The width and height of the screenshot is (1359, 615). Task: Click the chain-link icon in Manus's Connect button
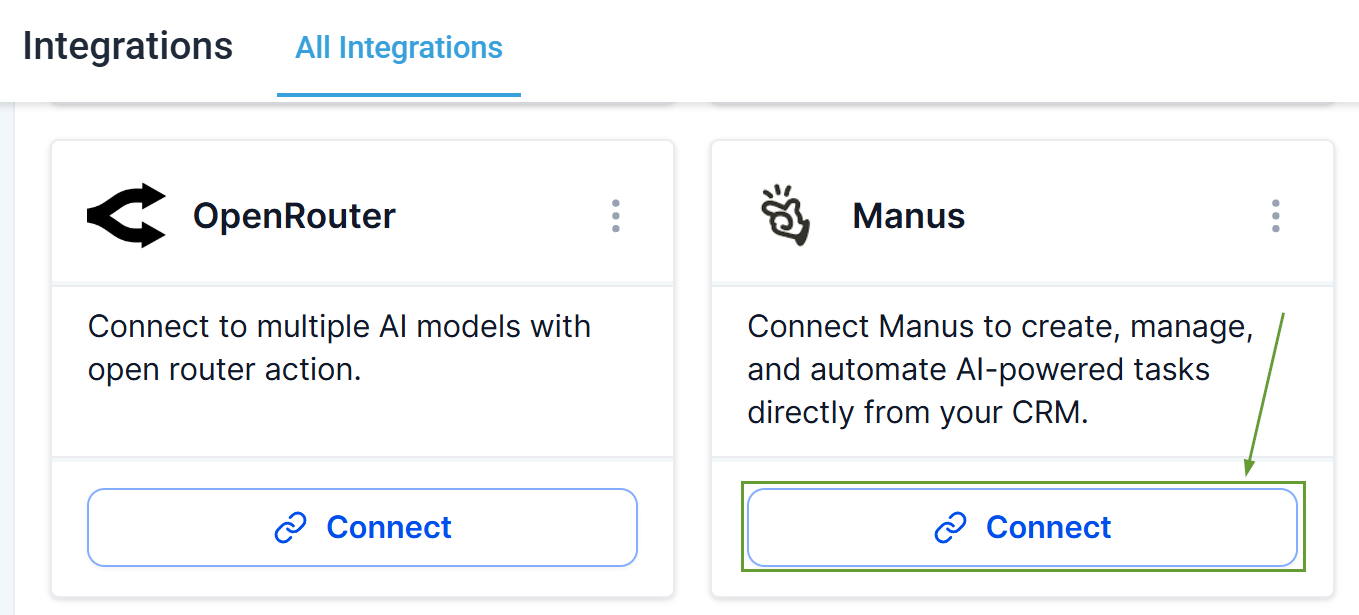[x=950, y=528]
